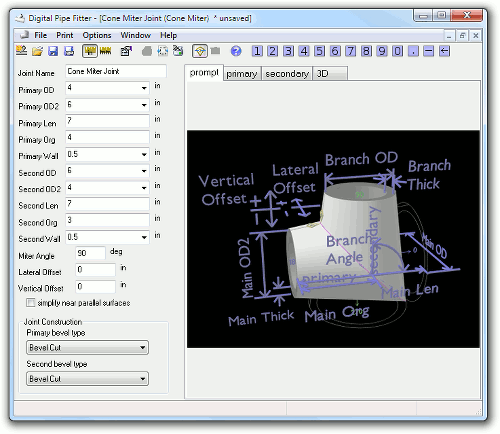Click keypad digit 7 button

pyautogui.click(x=351, y=51)
